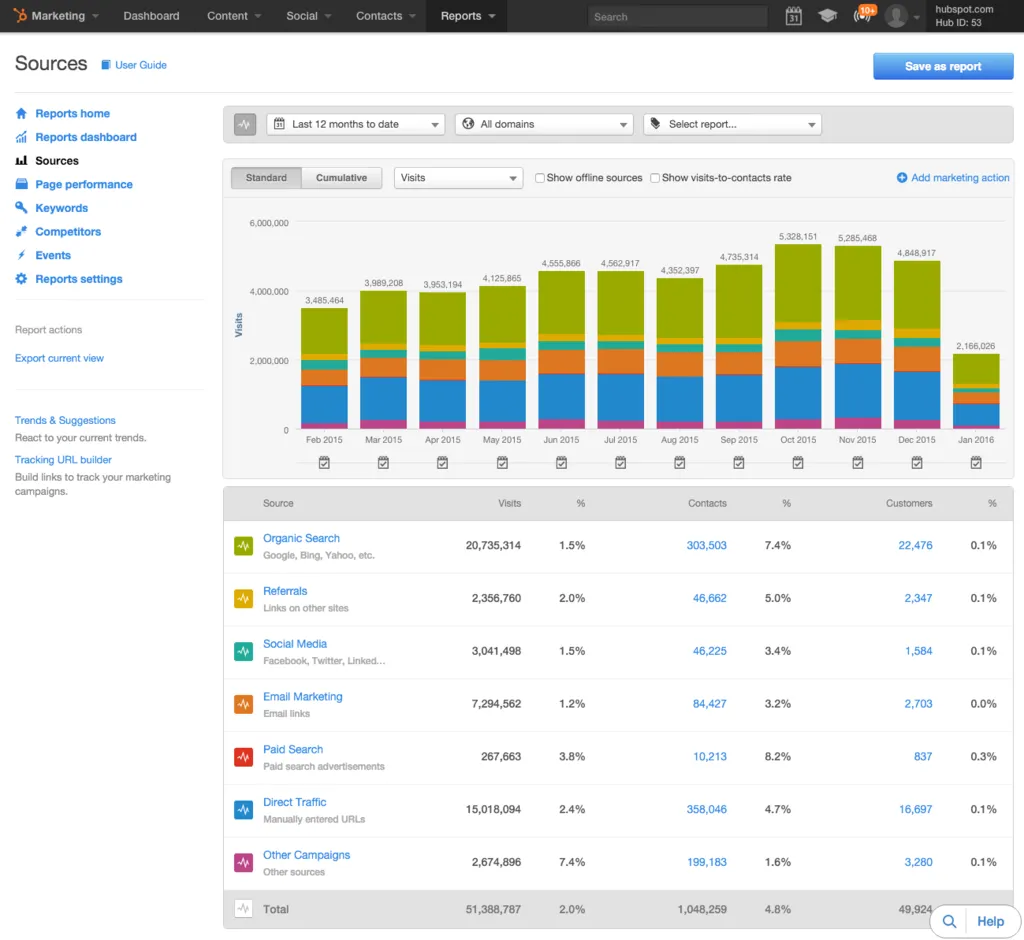The height and width of the screenshot is (940, 1024).
Task: Expand the Reports menu
Action: coord(468,16)
